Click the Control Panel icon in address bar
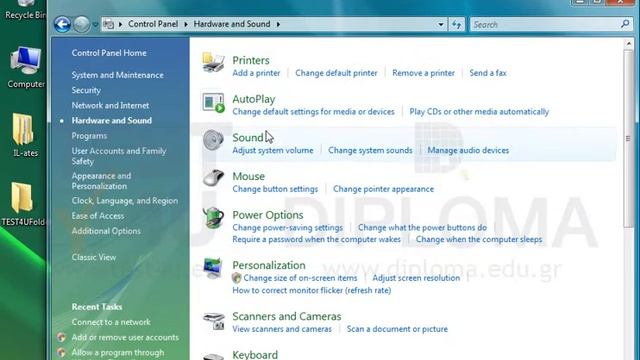Screen dimensions: 640x360 (x=108, y=24)
